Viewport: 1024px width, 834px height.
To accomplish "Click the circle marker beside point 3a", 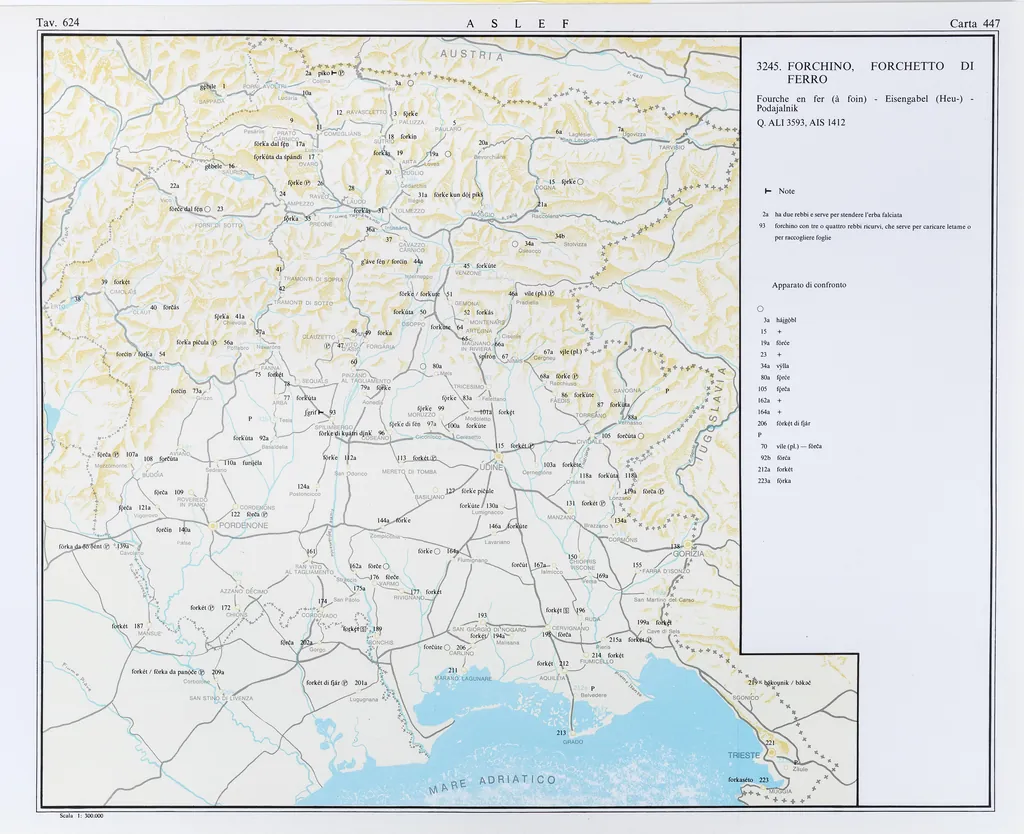I will [x=410, y=84].
